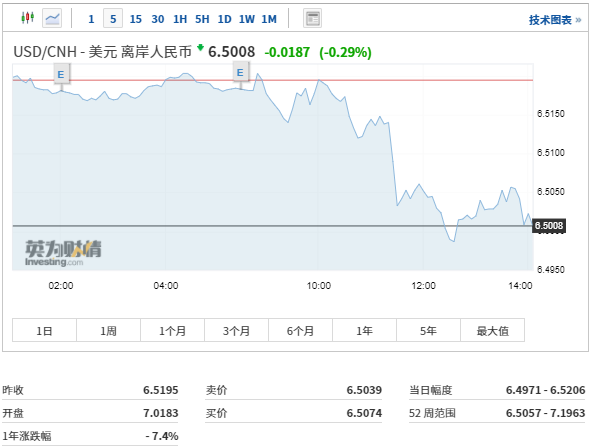
Task: Open the news table layout icon
Action: 312,18
